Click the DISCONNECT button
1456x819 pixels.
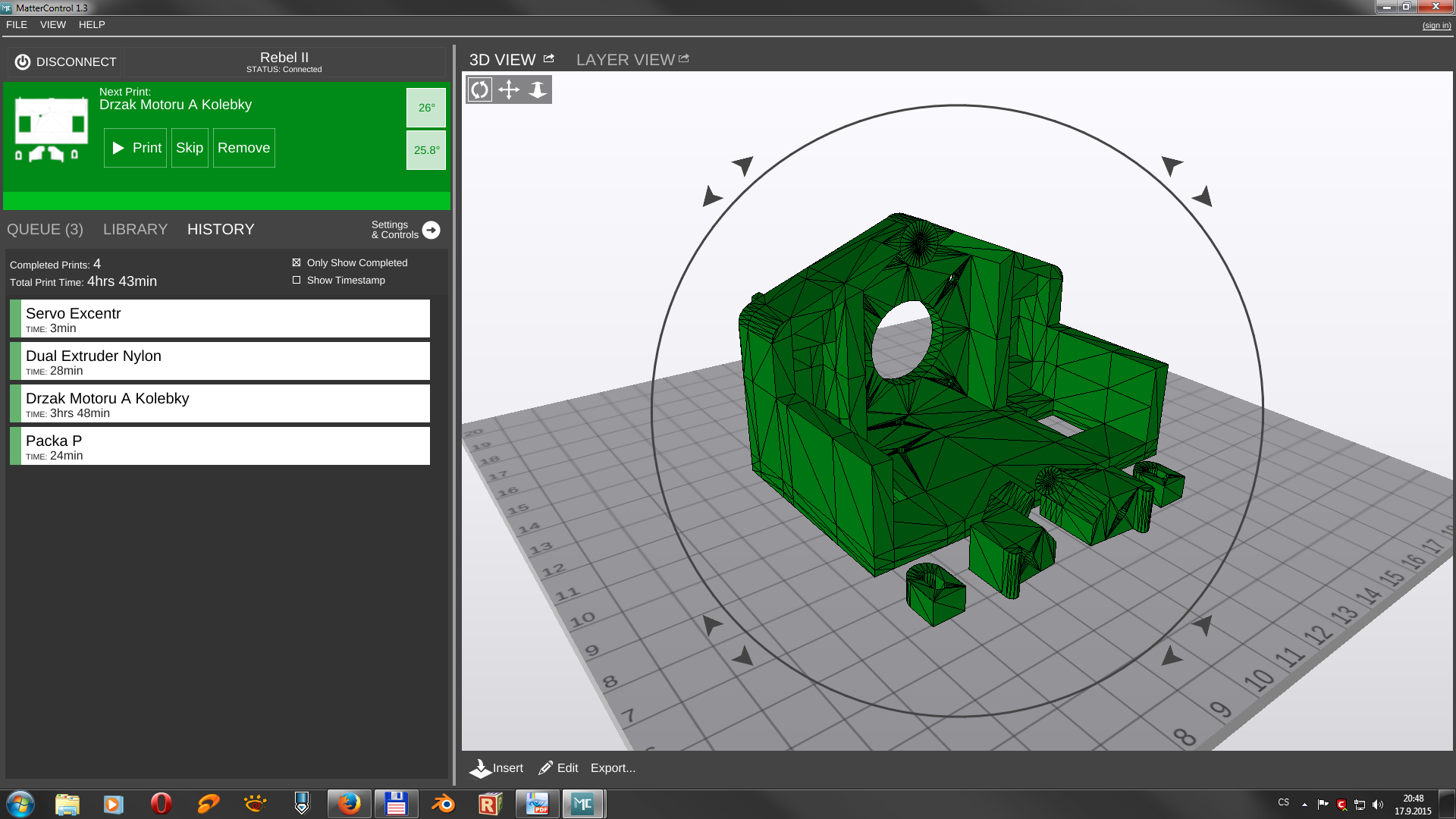pyautogui.click(x=65, y=62)
